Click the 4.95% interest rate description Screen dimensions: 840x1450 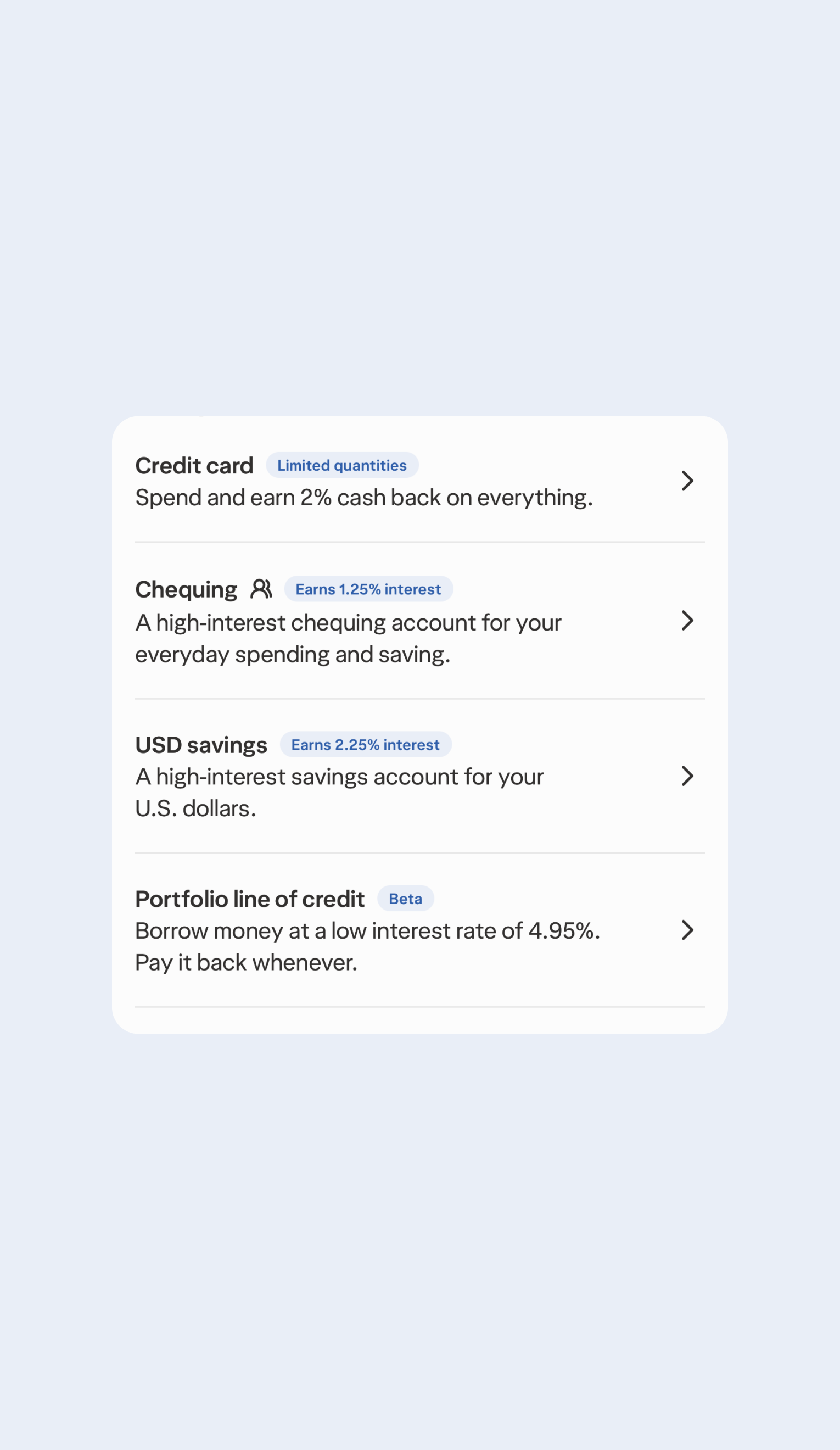(x=367, y=930)
